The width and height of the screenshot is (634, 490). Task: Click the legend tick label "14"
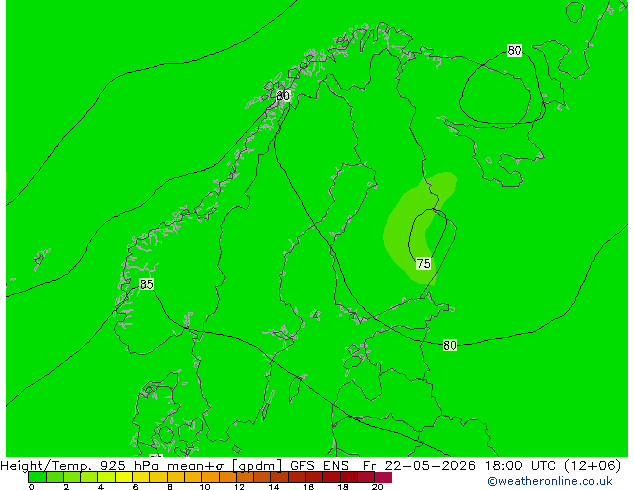click(x=274, y=487)
